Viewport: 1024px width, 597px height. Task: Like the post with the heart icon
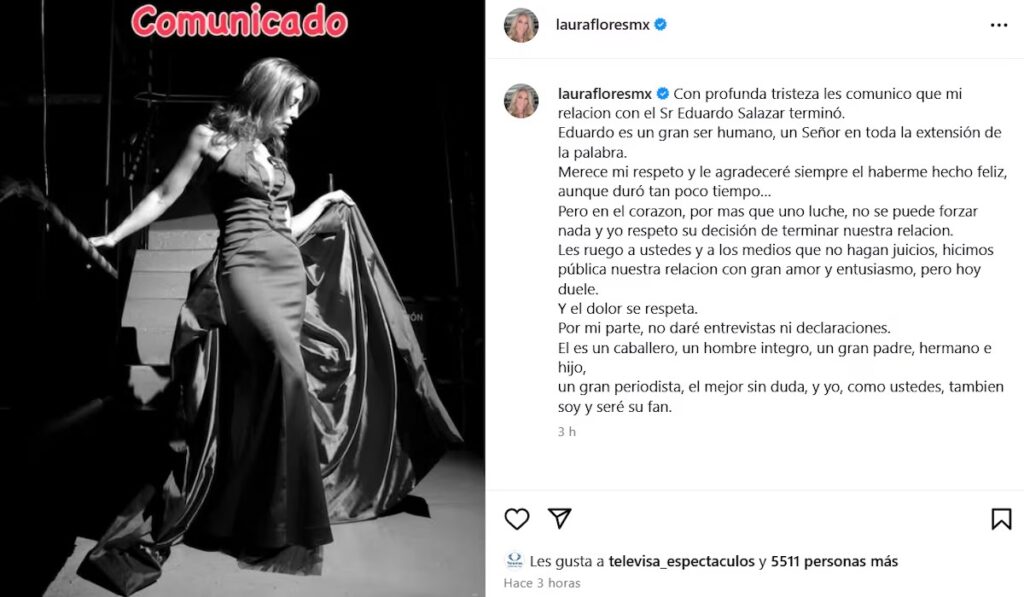[517, 519]
